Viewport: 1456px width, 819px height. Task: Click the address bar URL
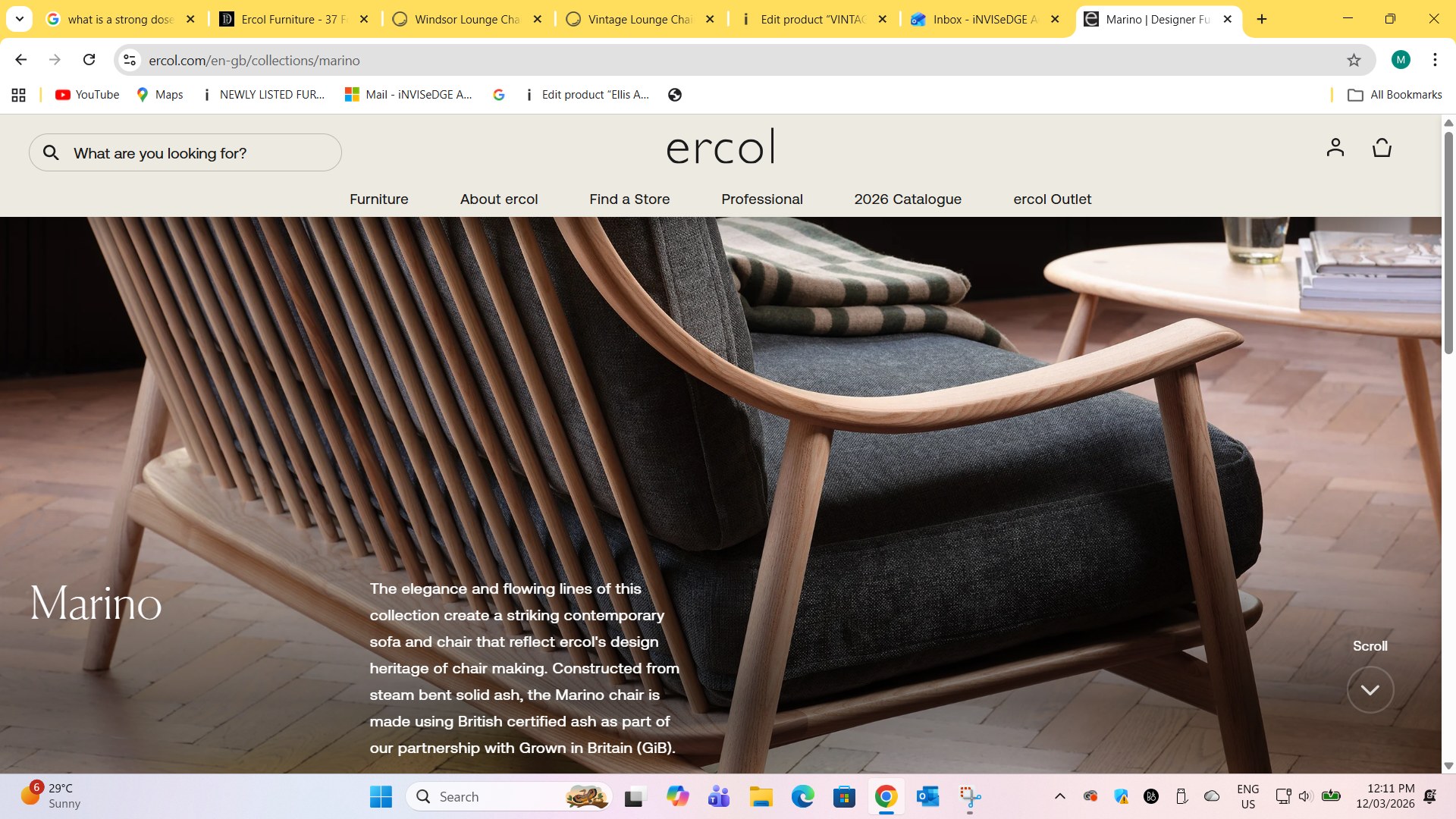(x=254, y=60)
